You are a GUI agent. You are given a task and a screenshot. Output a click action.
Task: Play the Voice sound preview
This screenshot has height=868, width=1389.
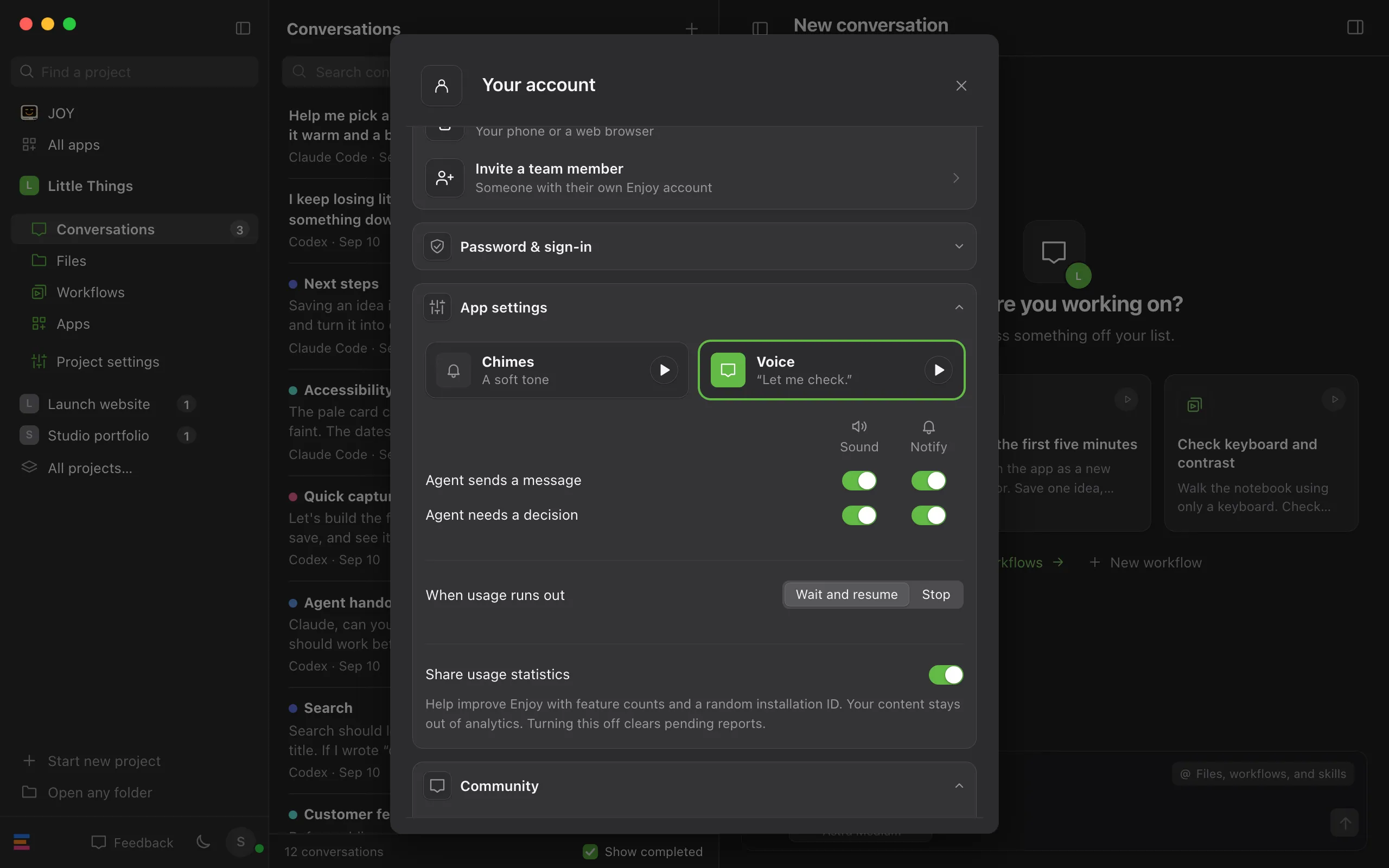(939, 369)
